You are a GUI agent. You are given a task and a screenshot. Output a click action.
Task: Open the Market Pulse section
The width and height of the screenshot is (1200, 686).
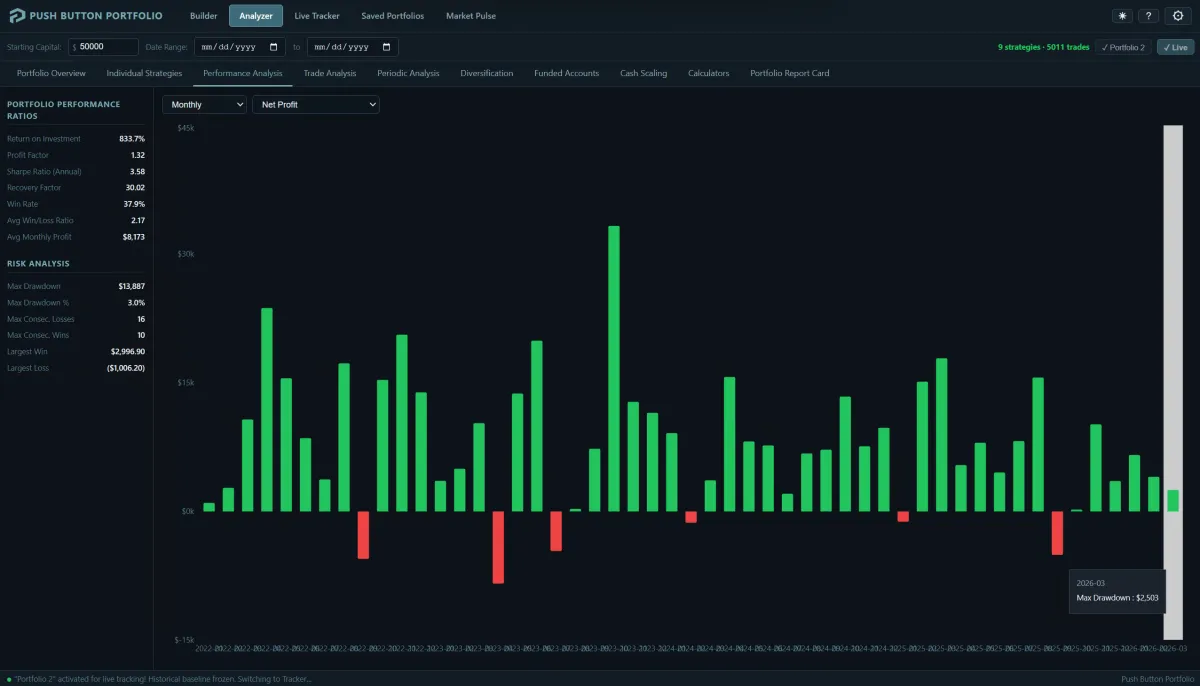coord(470,16)
